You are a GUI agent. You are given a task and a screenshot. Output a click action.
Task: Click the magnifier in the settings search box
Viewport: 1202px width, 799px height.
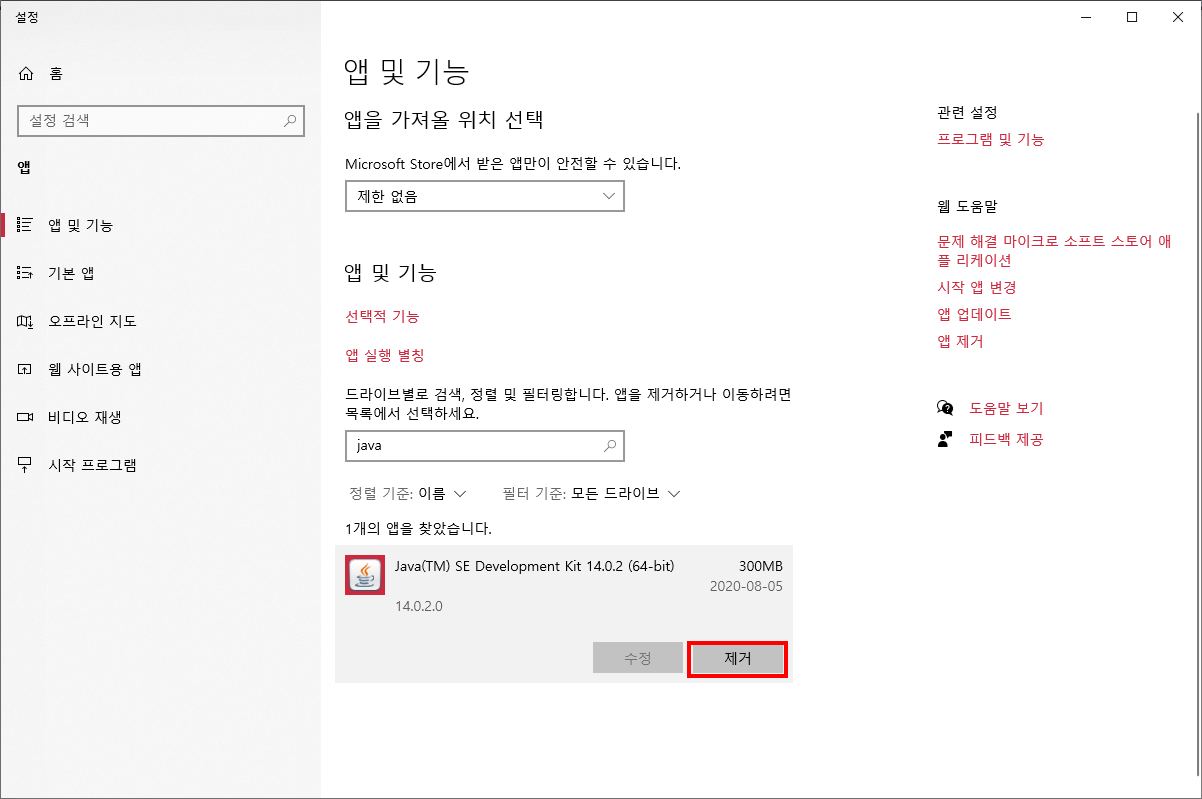tap(290, 120)
